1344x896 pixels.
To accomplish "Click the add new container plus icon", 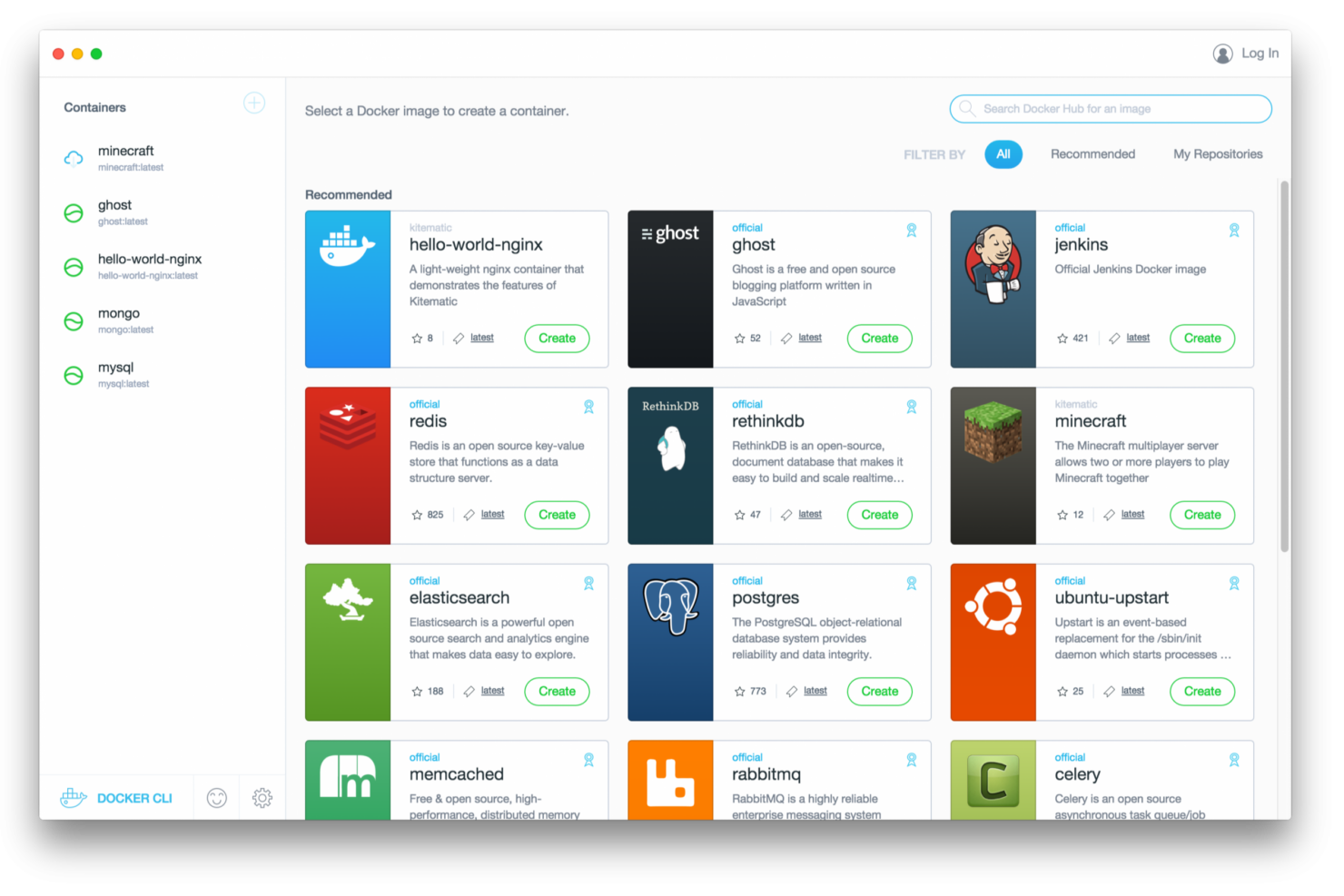I will 254,103.
